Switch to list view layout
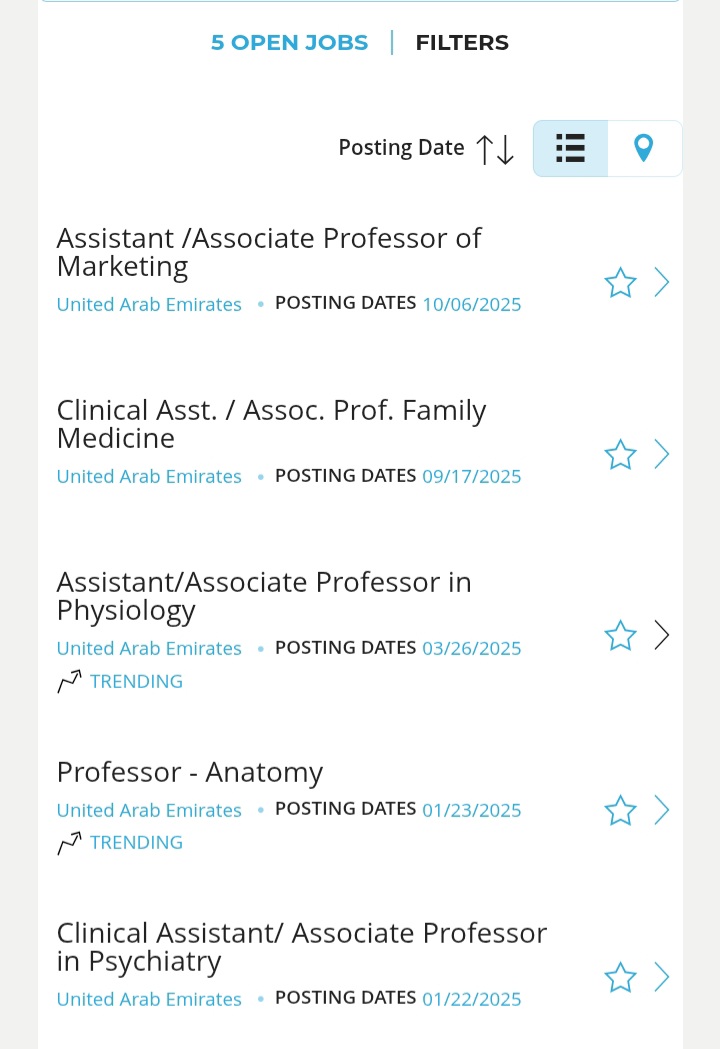This screenshot has height=1049, width=720. click(570, 148)
